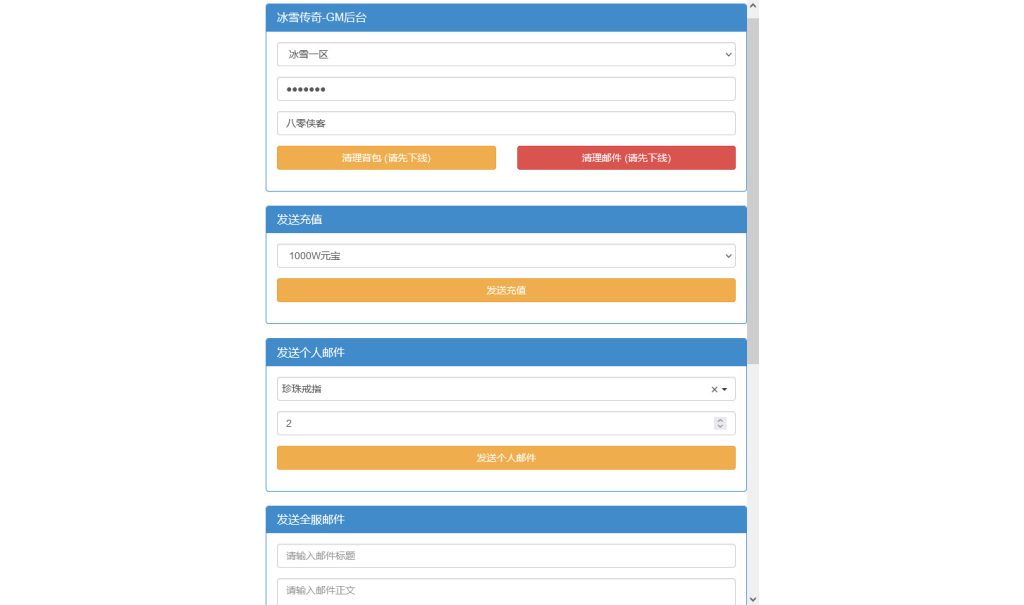Decrease mail item quantity with down arrow
This screenshot has height=605, width=1024.
(720, 426)
